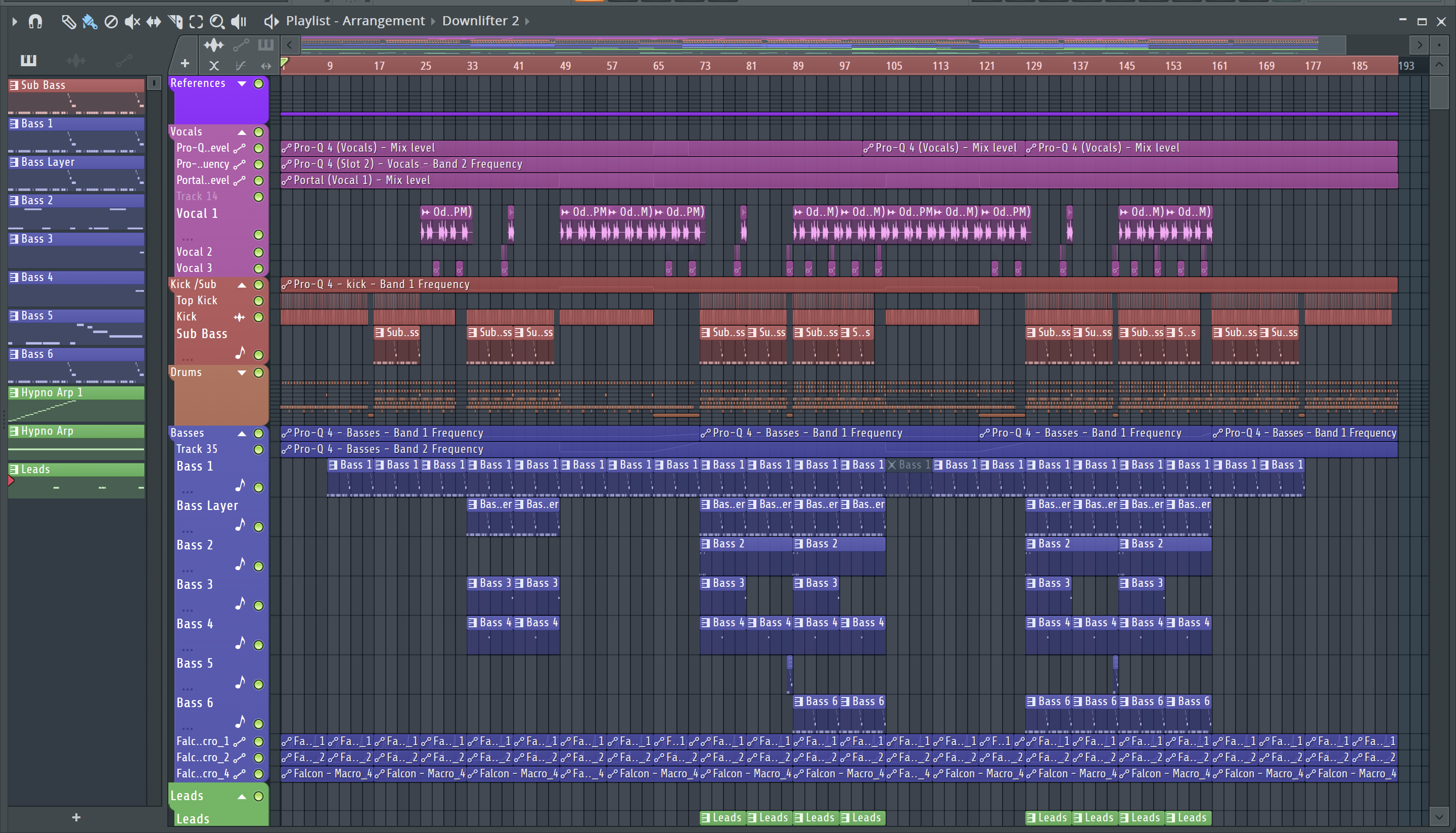The image size is (1456, 833).
Task: Open the Playlist - Arrangement menu
Action: pyautogui.click(x=355, y=21)
